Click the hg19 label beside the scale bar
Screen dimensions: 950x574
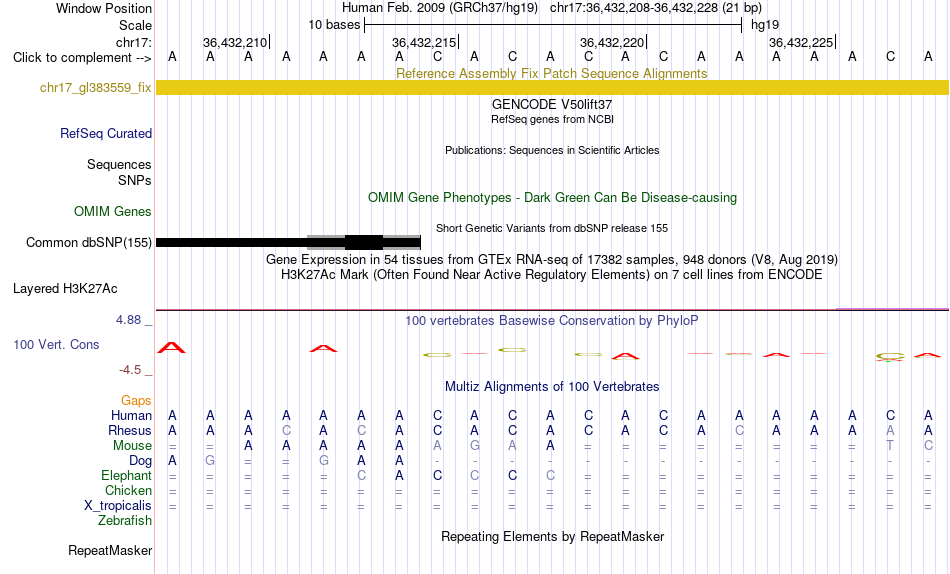(x=765, y=25)
